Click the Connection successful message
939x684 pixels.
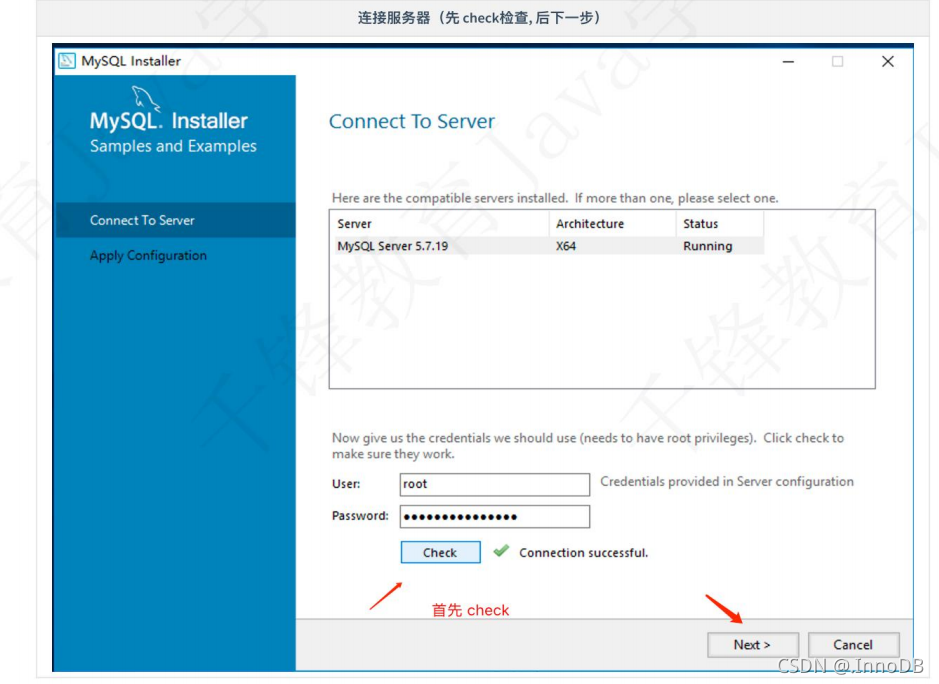click(583, 552)
